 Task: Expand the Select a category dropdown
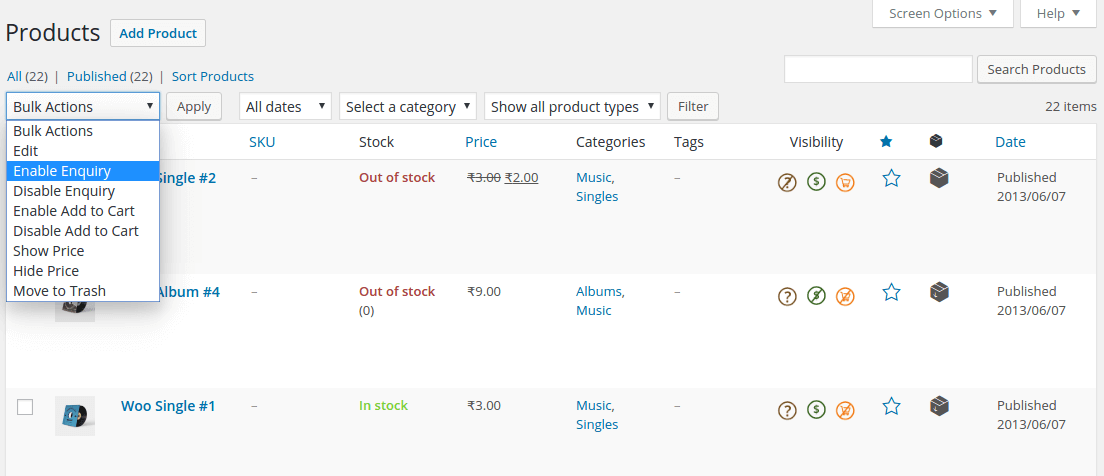coord(408,106)
